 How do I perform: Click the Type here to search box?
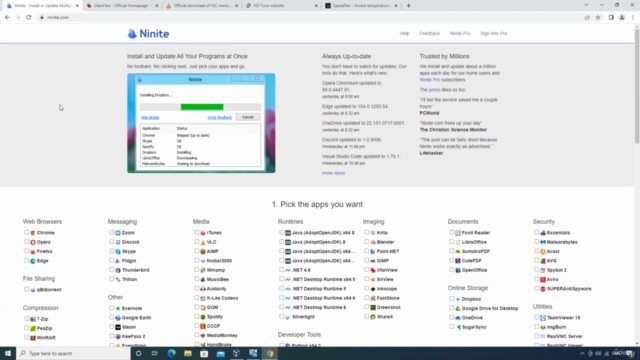point(73,353)
